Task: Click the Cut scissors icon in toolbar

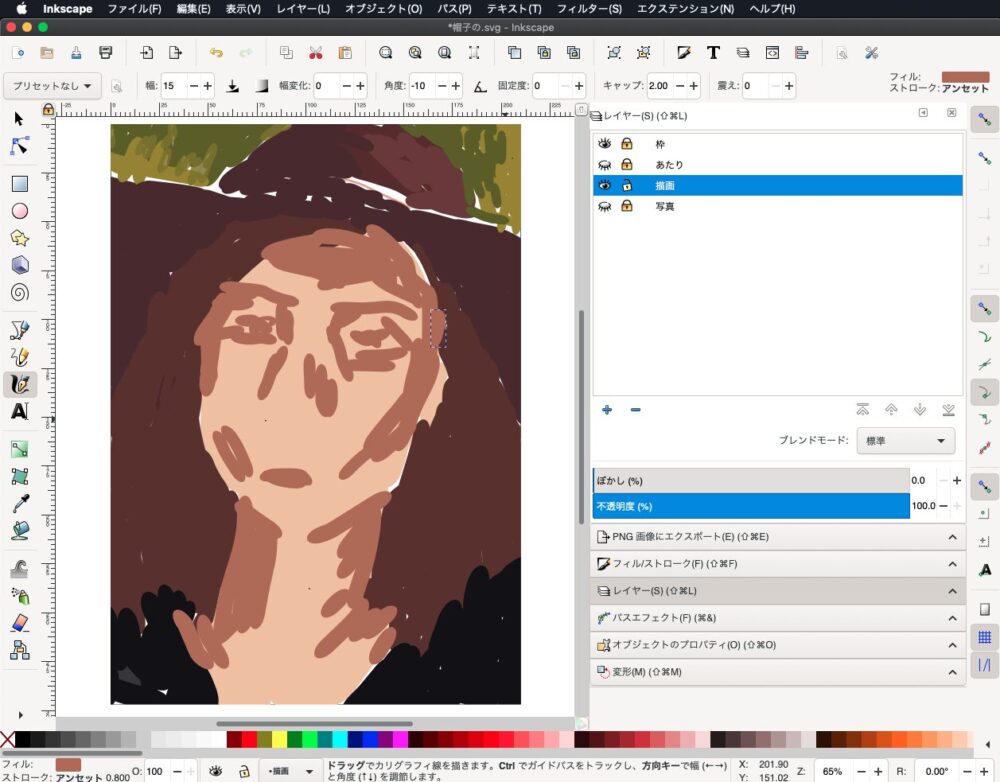Action: point(315,53)
